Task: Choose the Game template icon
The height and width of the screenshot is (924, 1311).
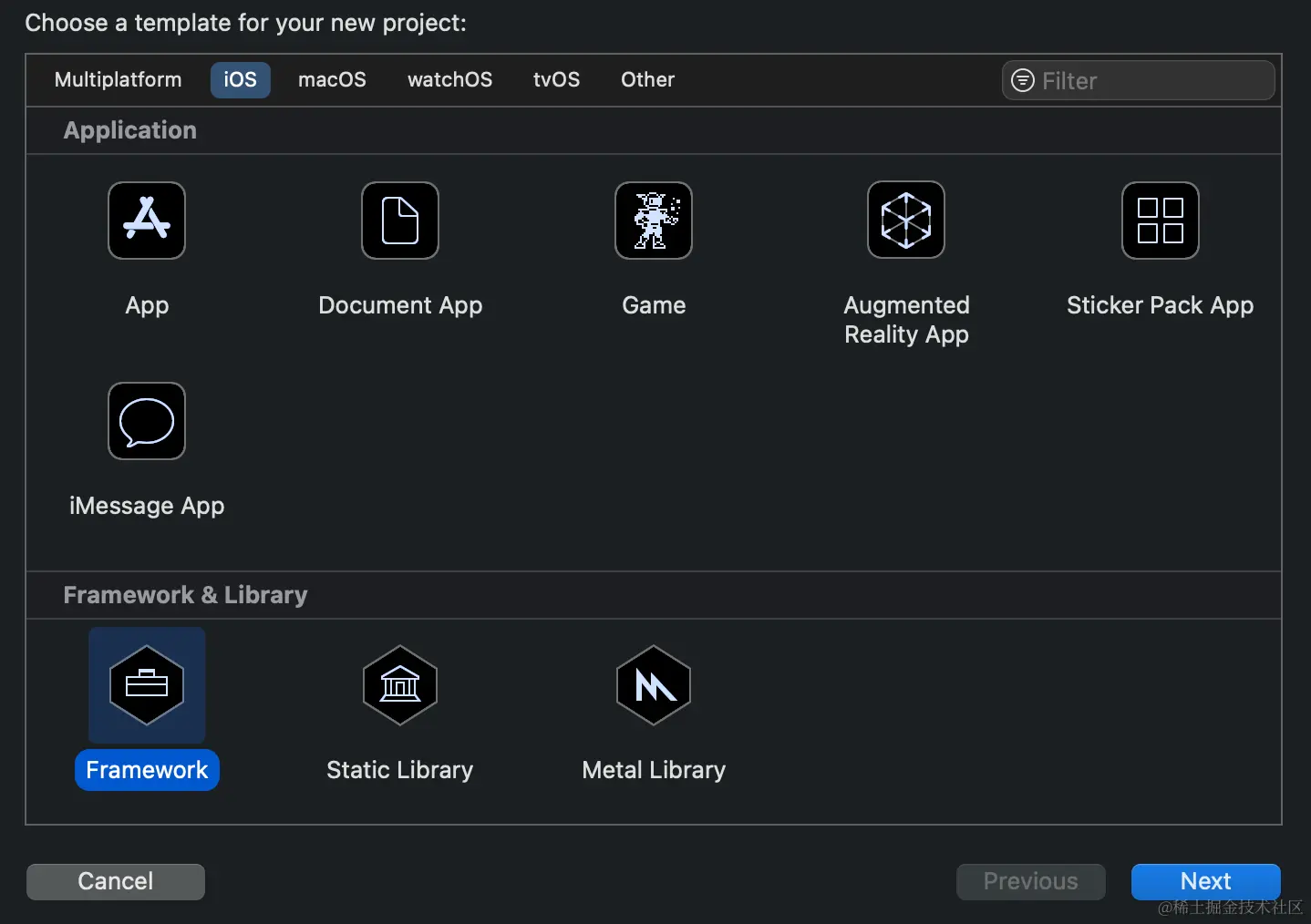Action: (653, 221)
